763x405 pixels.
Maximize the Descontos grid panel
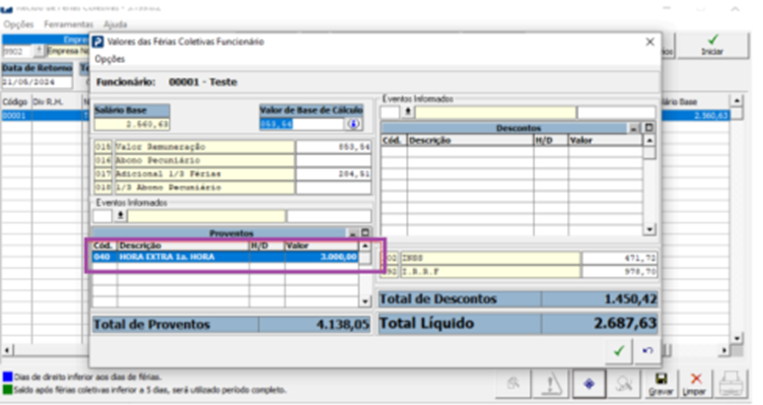(x=649, y=128)
